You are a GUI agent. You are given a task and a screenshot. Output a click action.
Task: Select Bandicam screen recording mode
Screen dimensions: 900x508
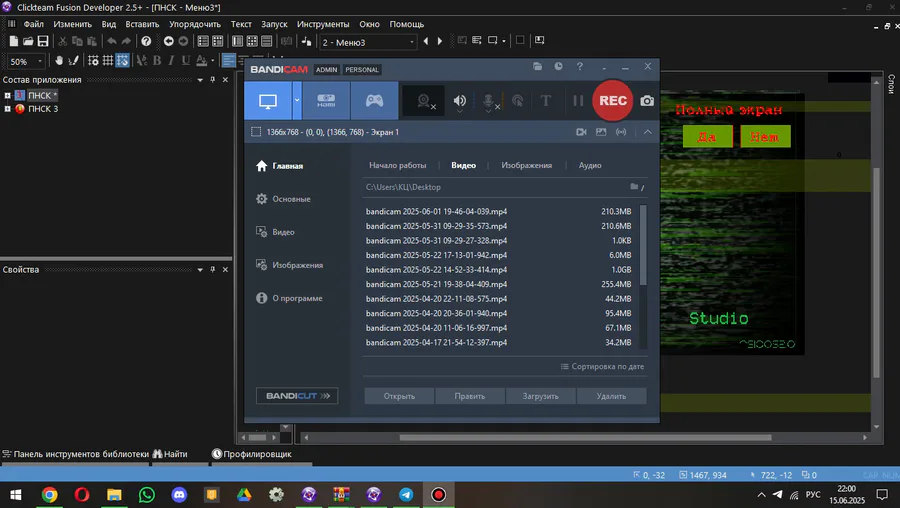pos(268,100)
